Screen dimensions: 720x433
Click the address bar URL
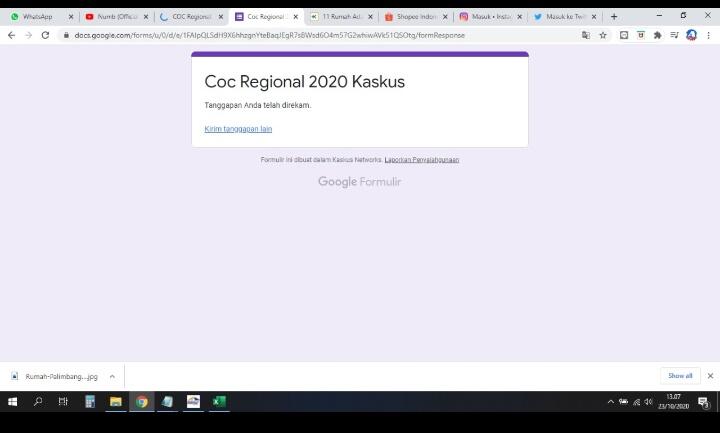[270, 35]
